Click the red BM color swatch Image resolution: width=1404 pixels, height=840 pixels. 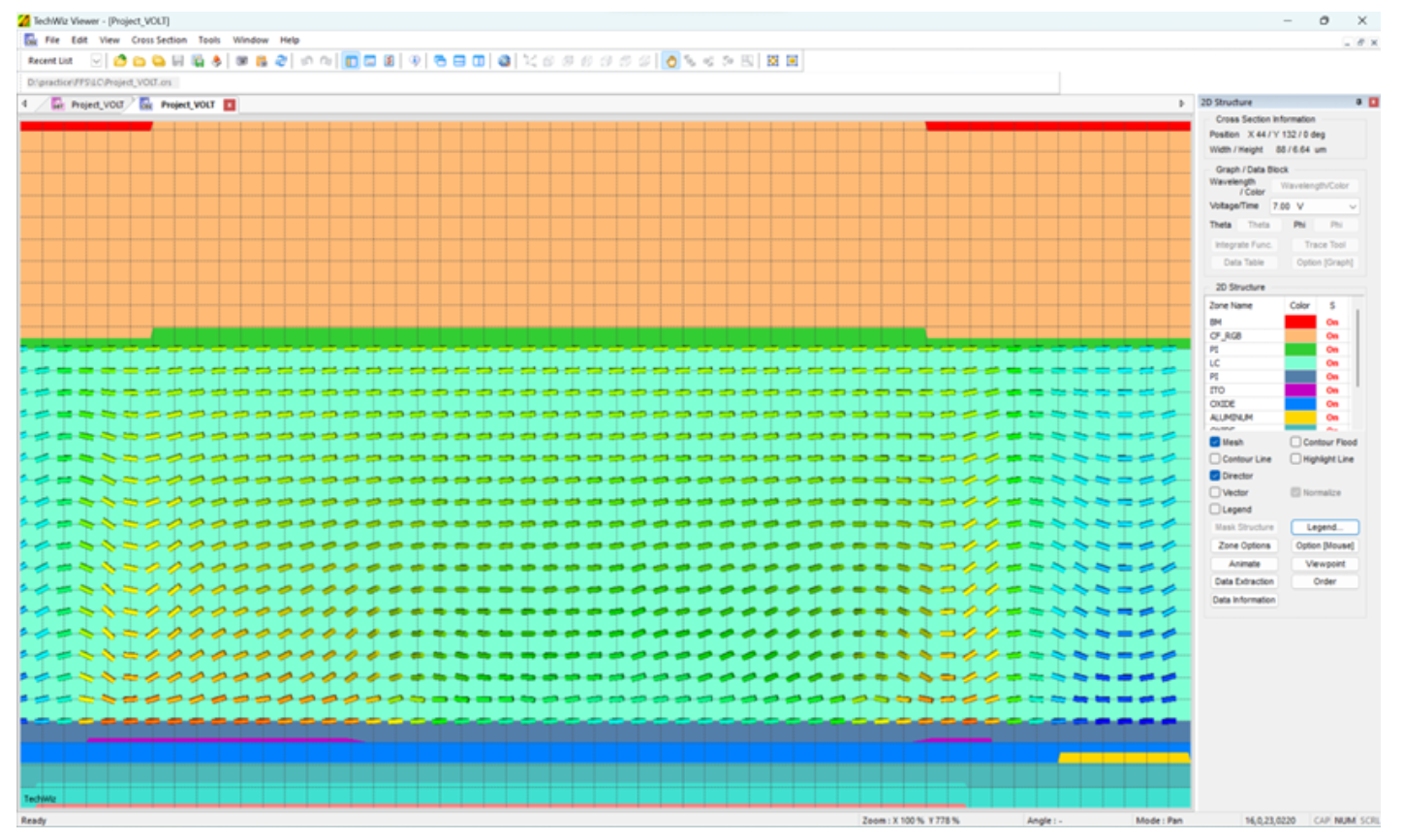point(1299,323)
